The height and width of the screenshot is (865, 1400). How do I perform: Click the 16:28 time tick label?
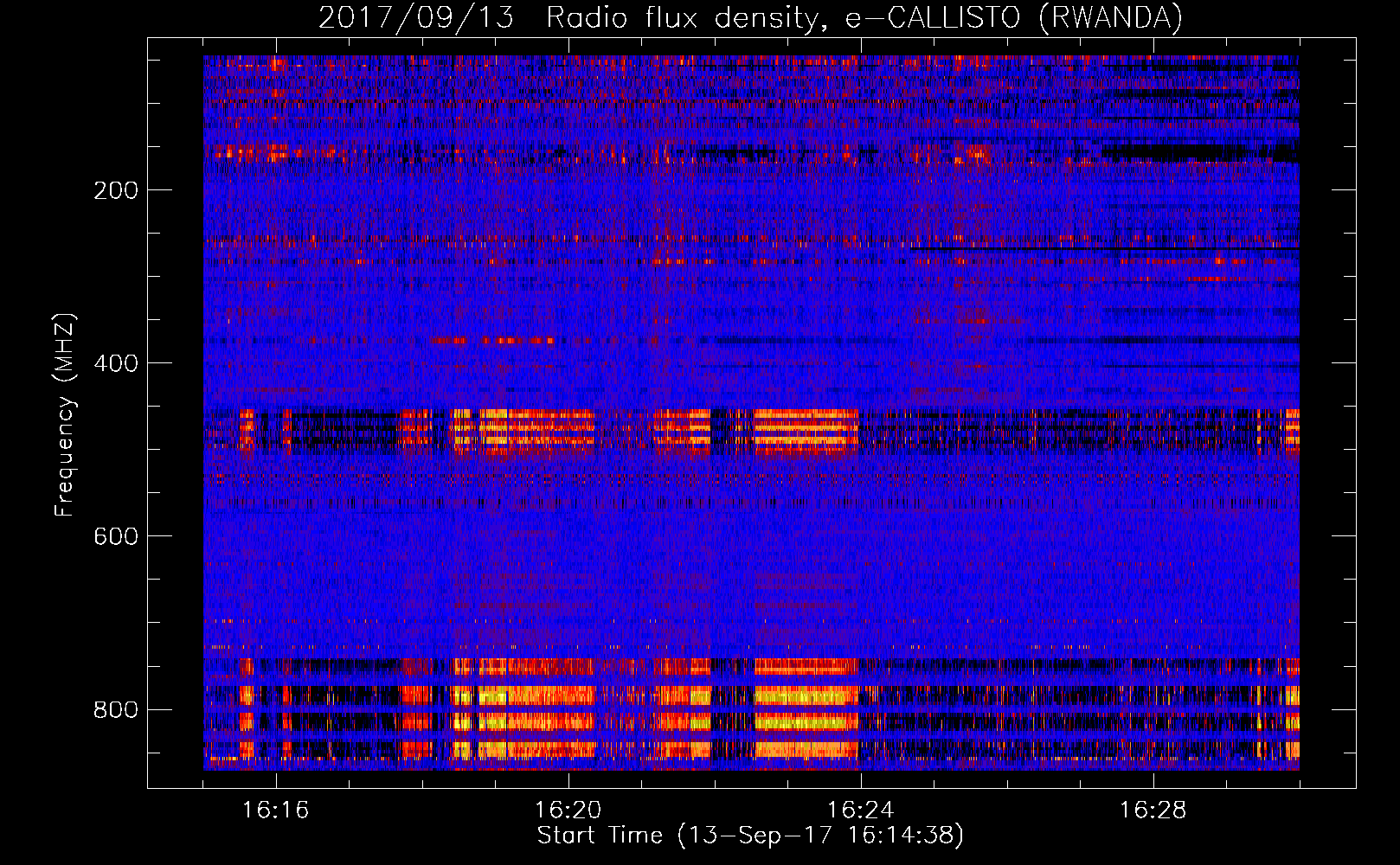click(1153, 810)
